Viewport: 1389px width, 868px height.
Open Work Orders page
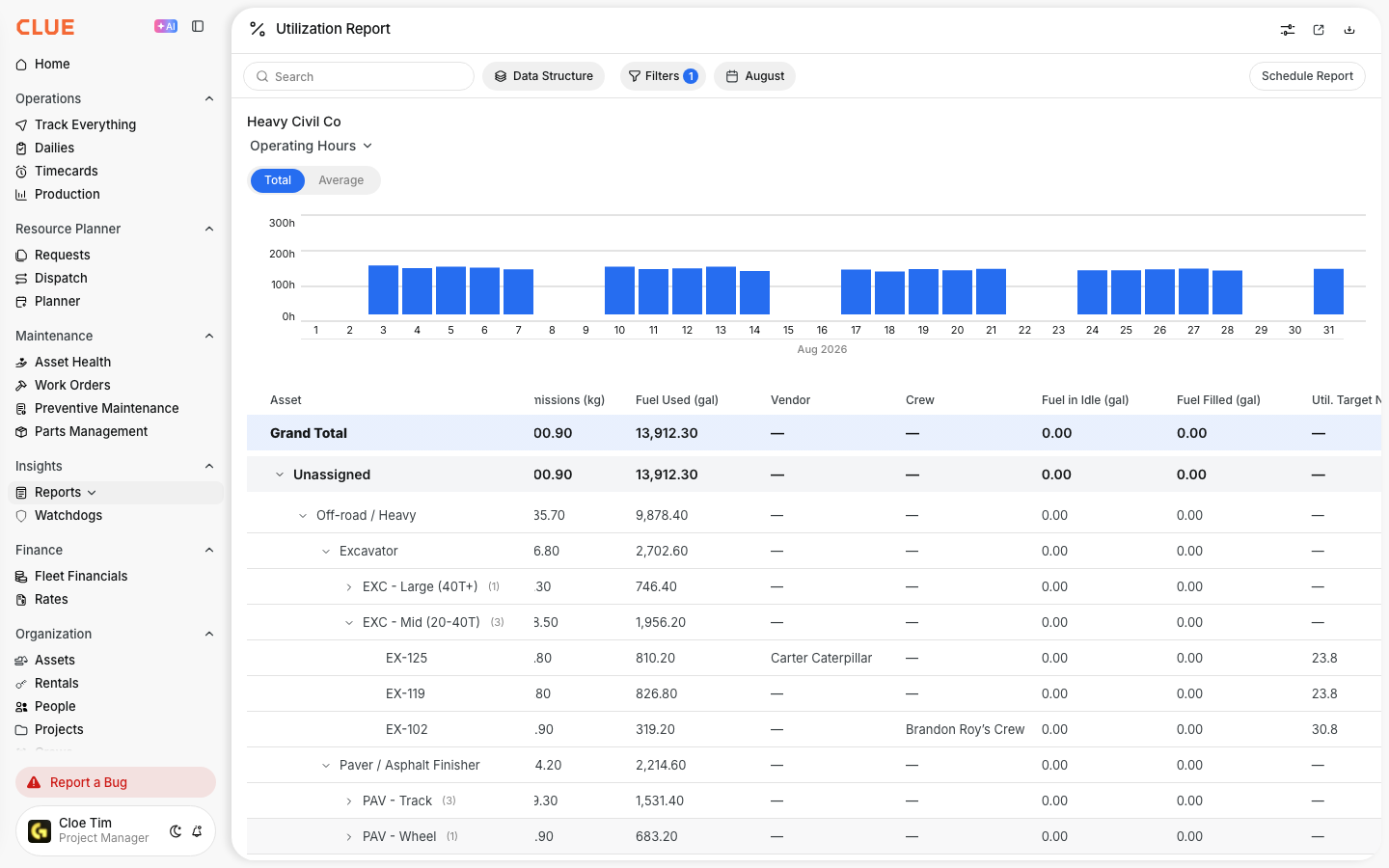click(116, 385)
